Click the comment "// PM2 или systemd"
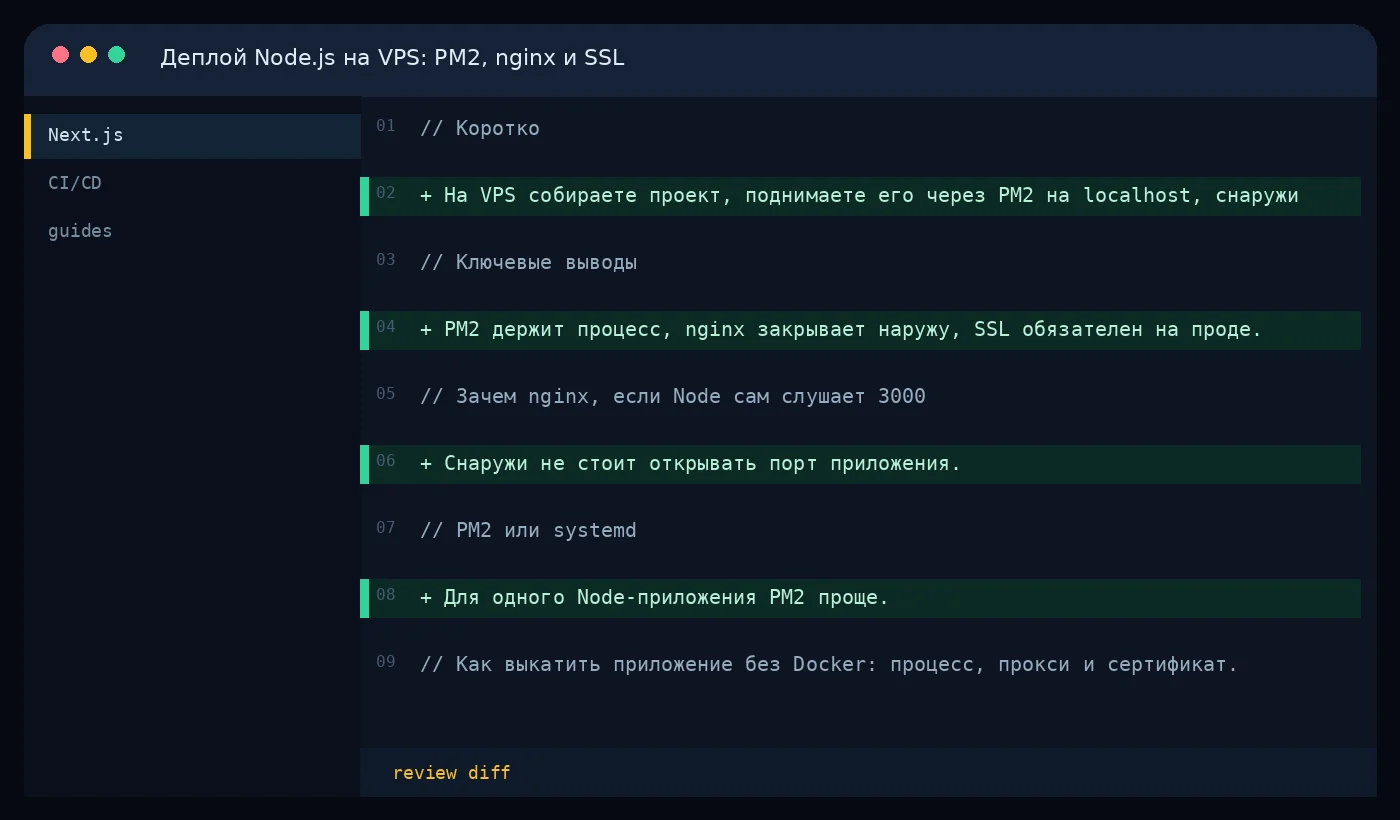Viewport: 1400px width, 820px height. click(528, 530)
